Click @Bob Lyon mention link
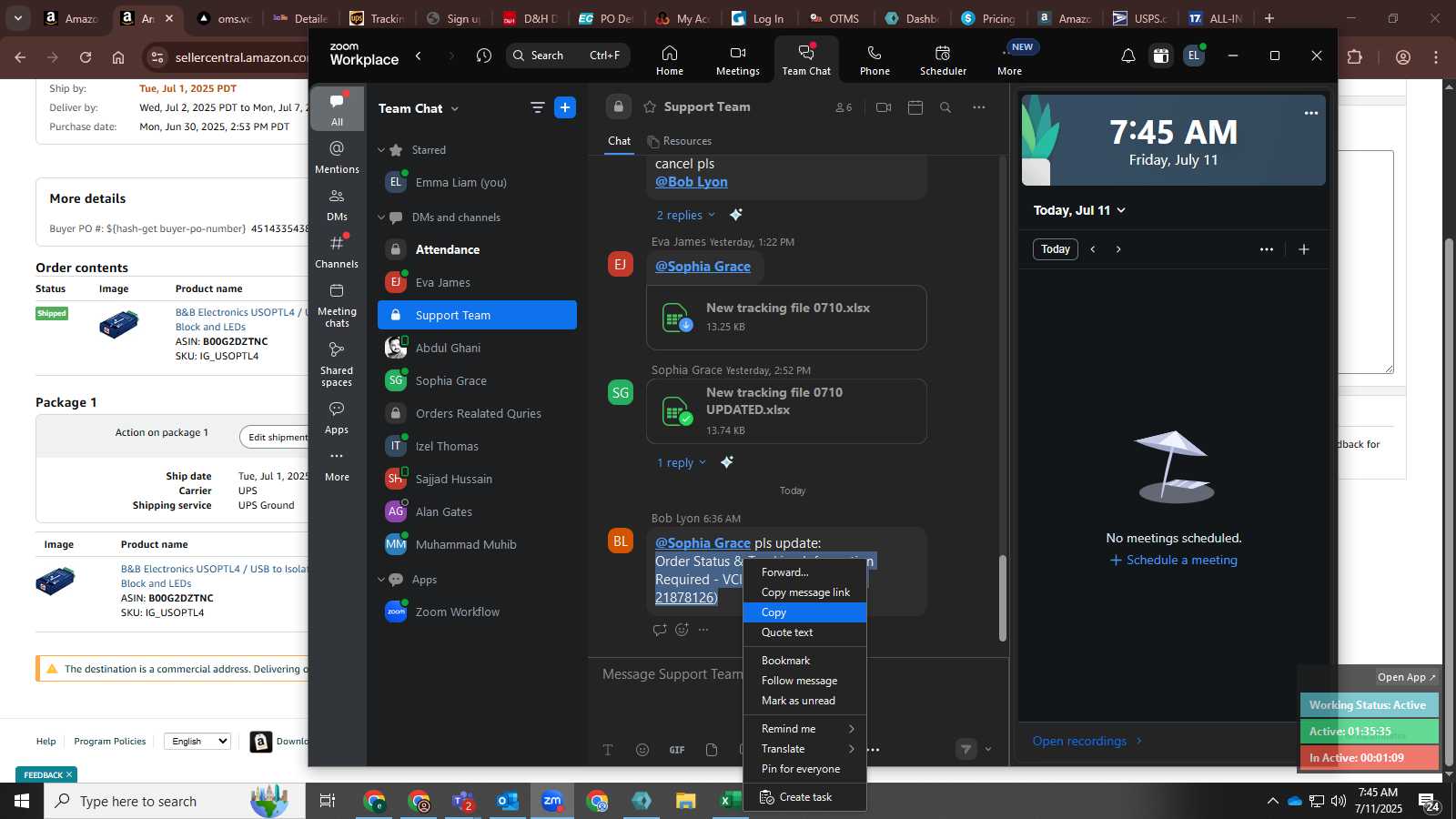 point(692,182)
